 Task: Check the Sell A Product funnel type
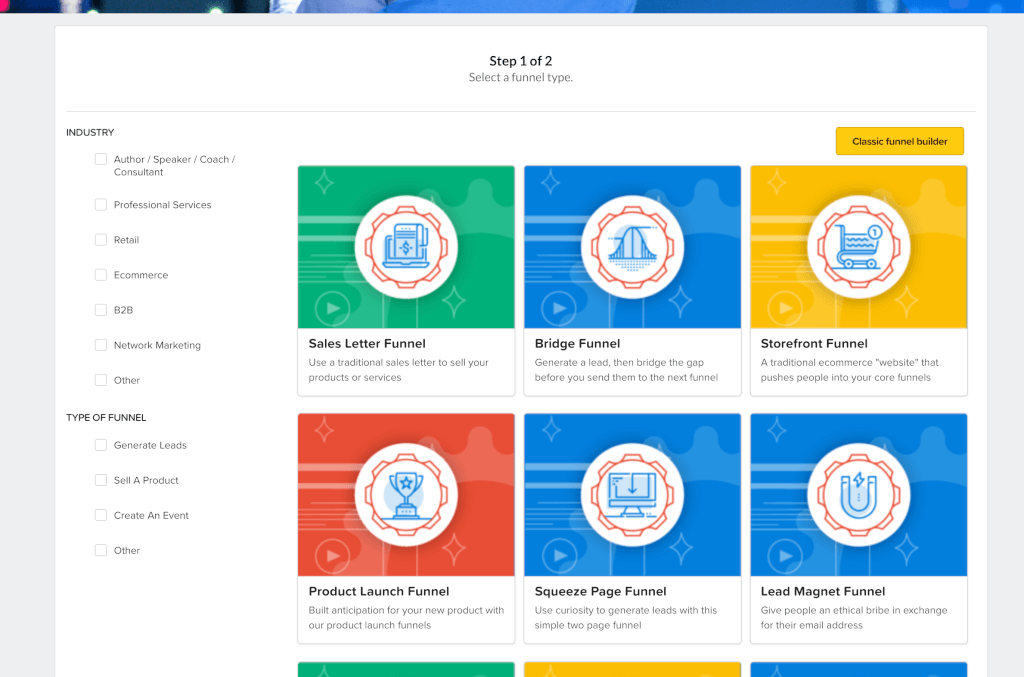[x=100, y=480]
